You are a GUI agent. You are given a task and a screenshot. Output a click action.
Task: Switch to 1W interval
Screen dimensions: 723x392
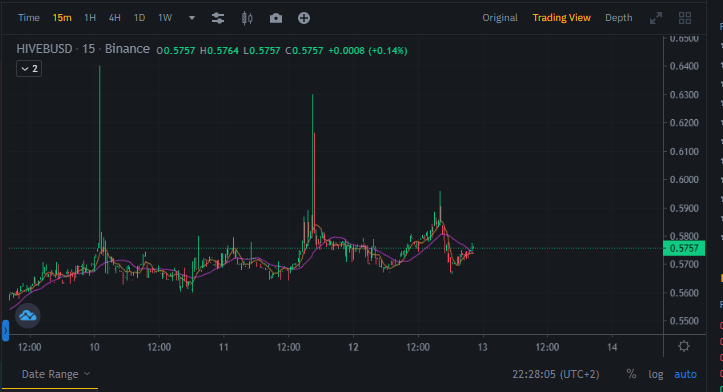click(x=165, y=18)
